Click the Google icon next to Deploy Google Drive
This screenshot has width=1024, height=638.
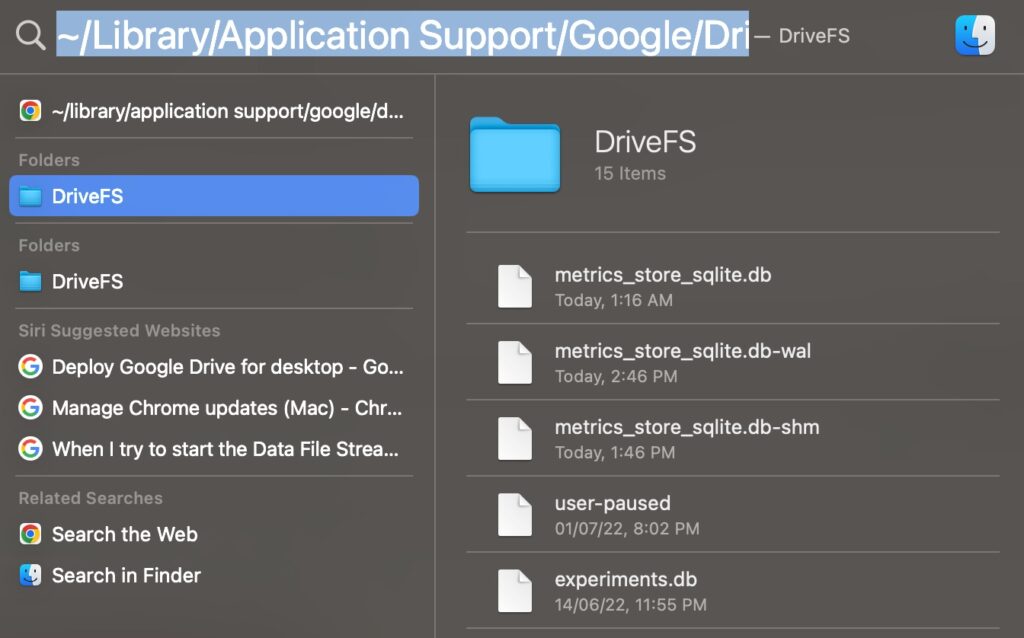pyautogui.click(x=29, y=367)
